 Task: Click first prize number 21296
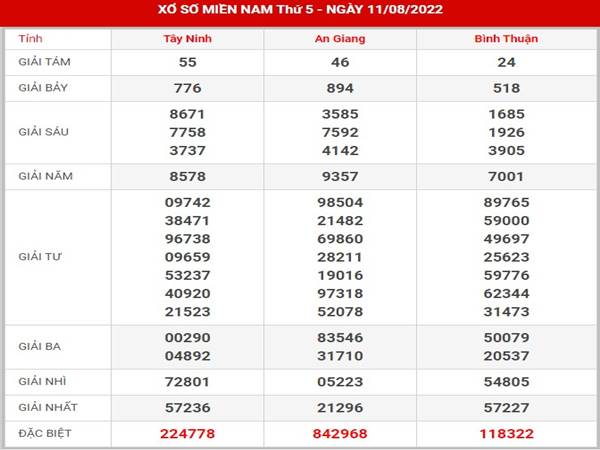coord(340,408)
